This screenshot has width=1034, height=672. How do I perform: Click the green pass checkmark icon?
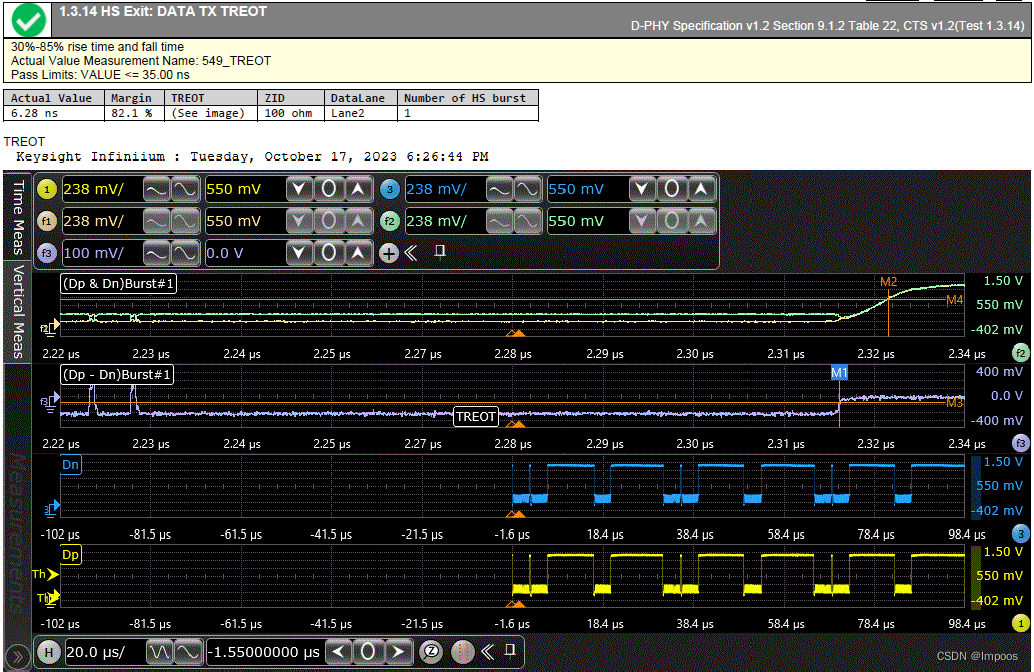point(28,20)
